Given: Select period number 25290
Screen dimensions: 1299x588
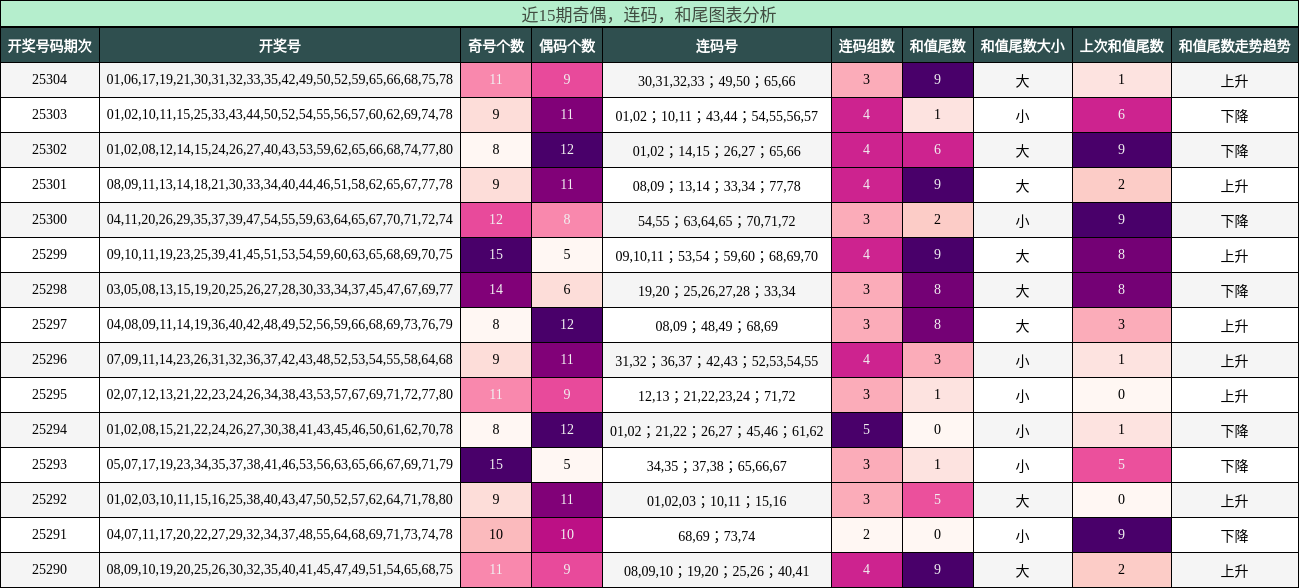Looking at the screenshot, I should (x=48, y=569).
